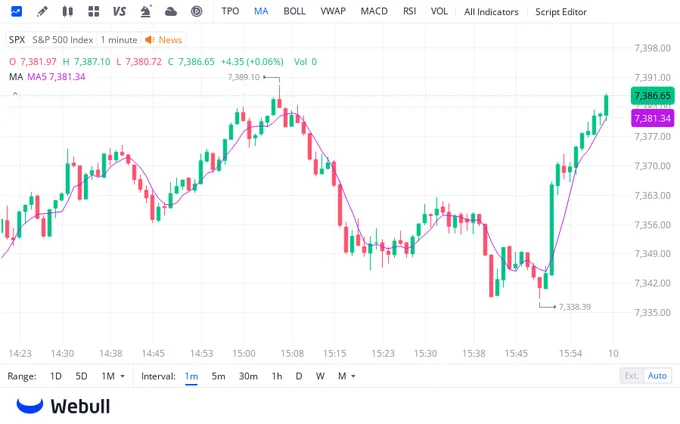Choose the candlestick style icon
This screenshot has width=680, height=424.
pyautogui.click(x=67, y=11)
